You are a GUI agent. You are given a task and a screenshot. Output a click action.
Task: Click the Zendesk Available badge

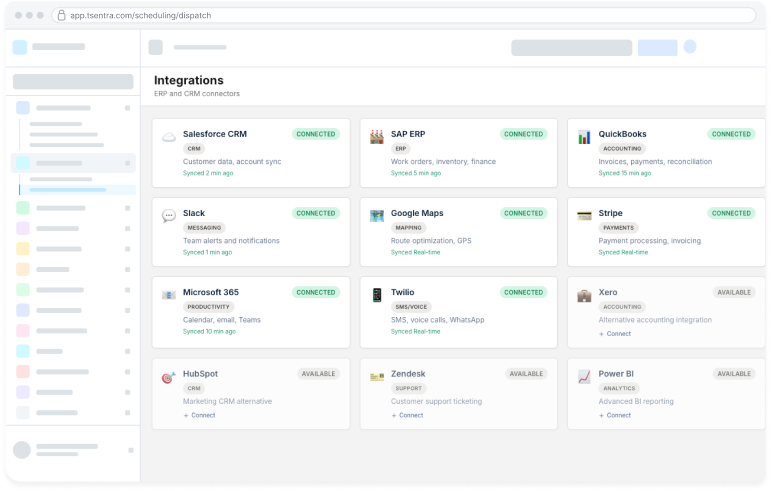526,374
